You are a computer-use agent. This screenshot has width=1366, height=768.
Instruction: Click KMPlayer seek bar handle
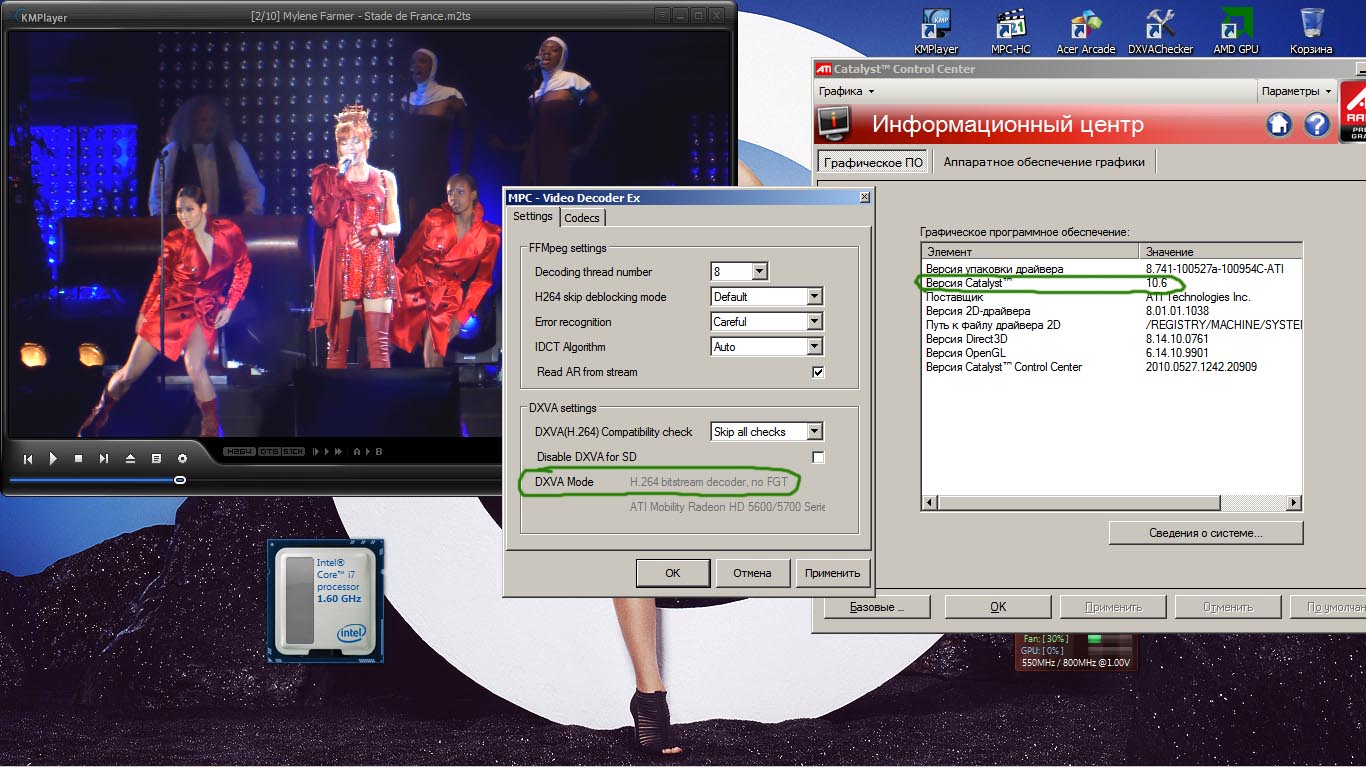tap(180, 480)
